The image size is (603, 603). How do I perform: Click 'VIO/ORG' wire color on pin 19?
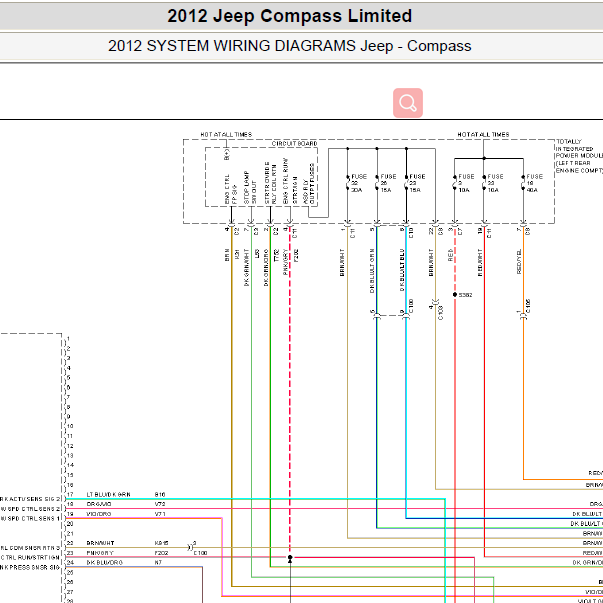pos(99,514)
